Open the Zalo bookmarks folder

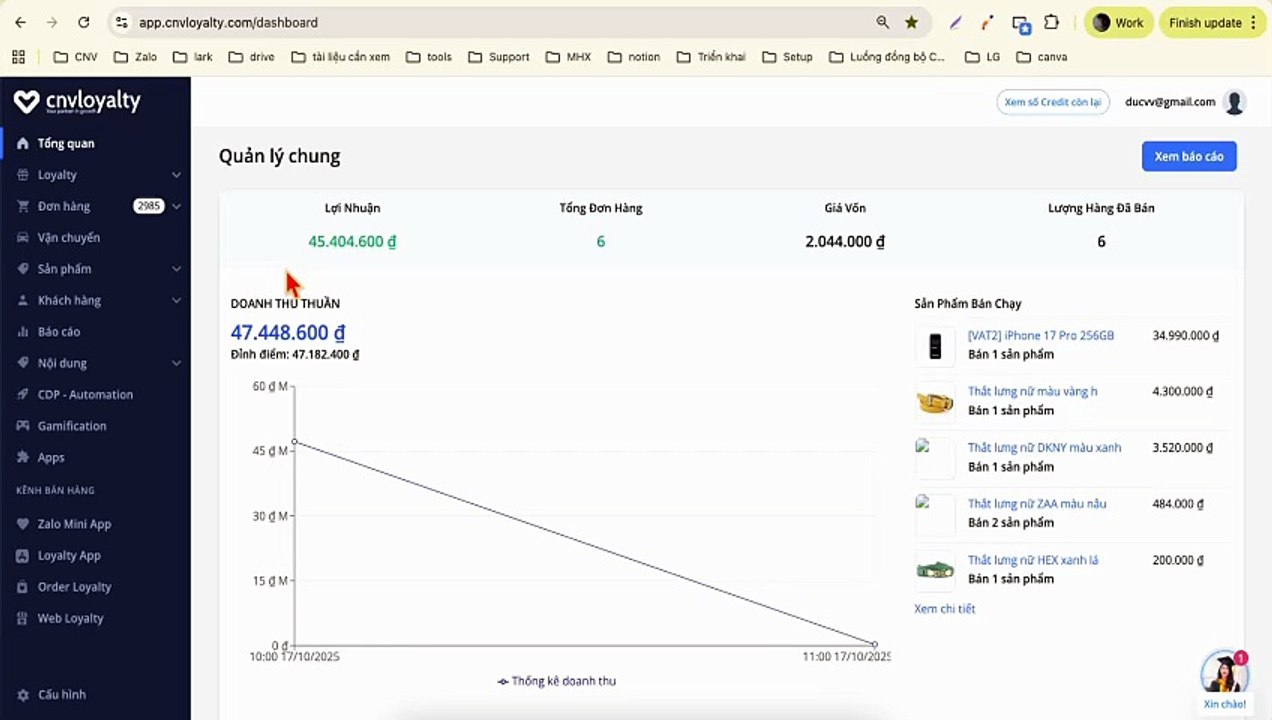135,57
